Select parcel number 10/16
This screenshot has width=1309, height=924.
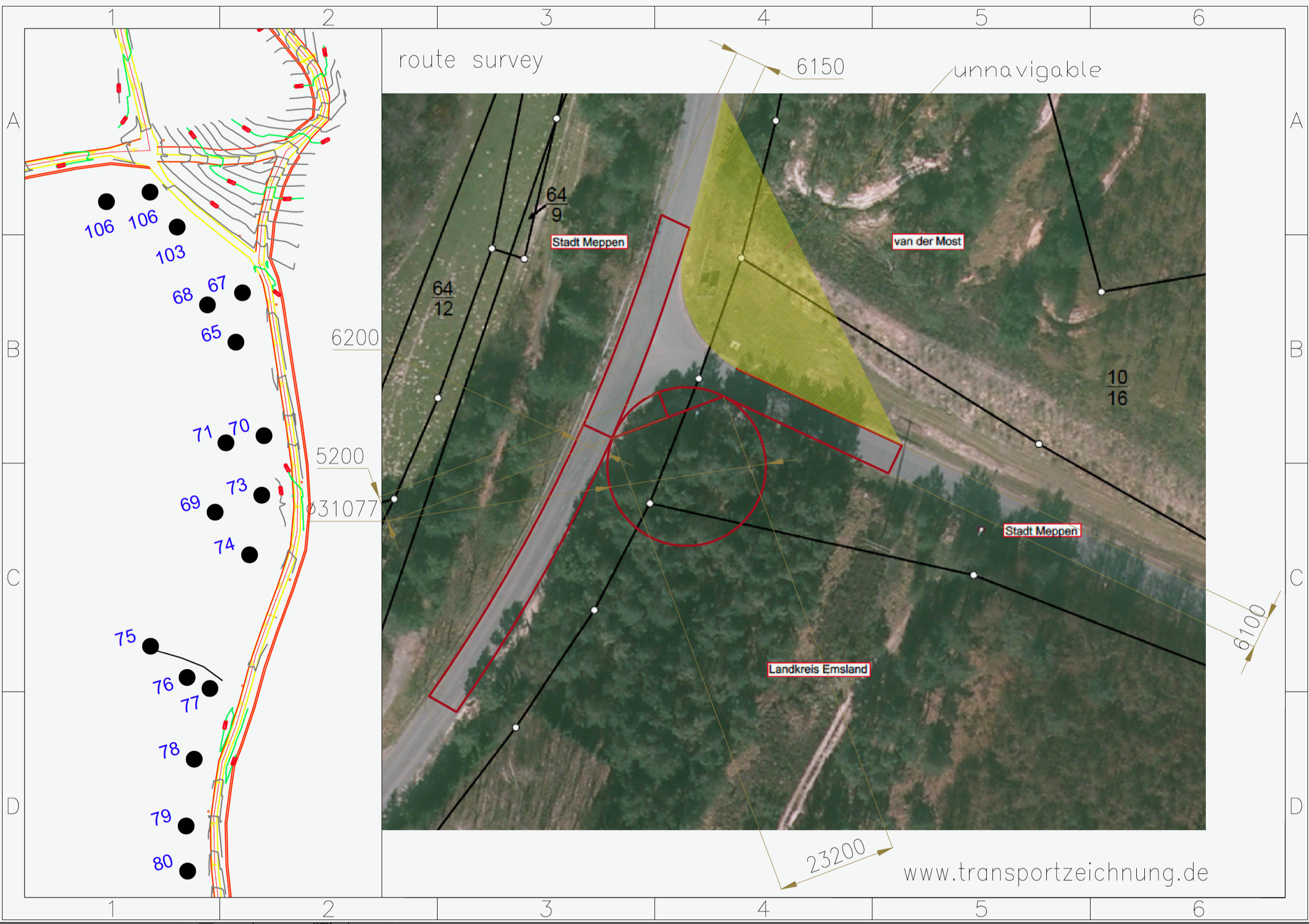(1117, 388)
